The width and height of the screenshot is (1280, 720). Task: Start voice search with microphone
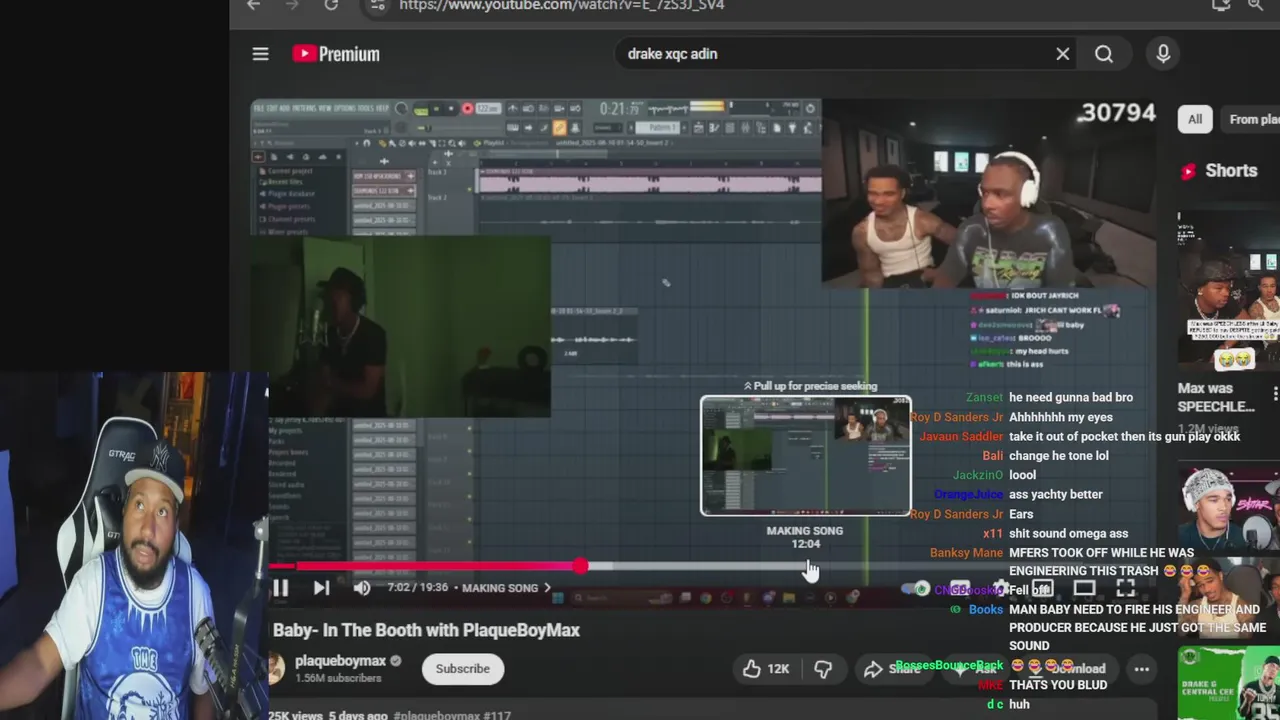[1163, 54]
